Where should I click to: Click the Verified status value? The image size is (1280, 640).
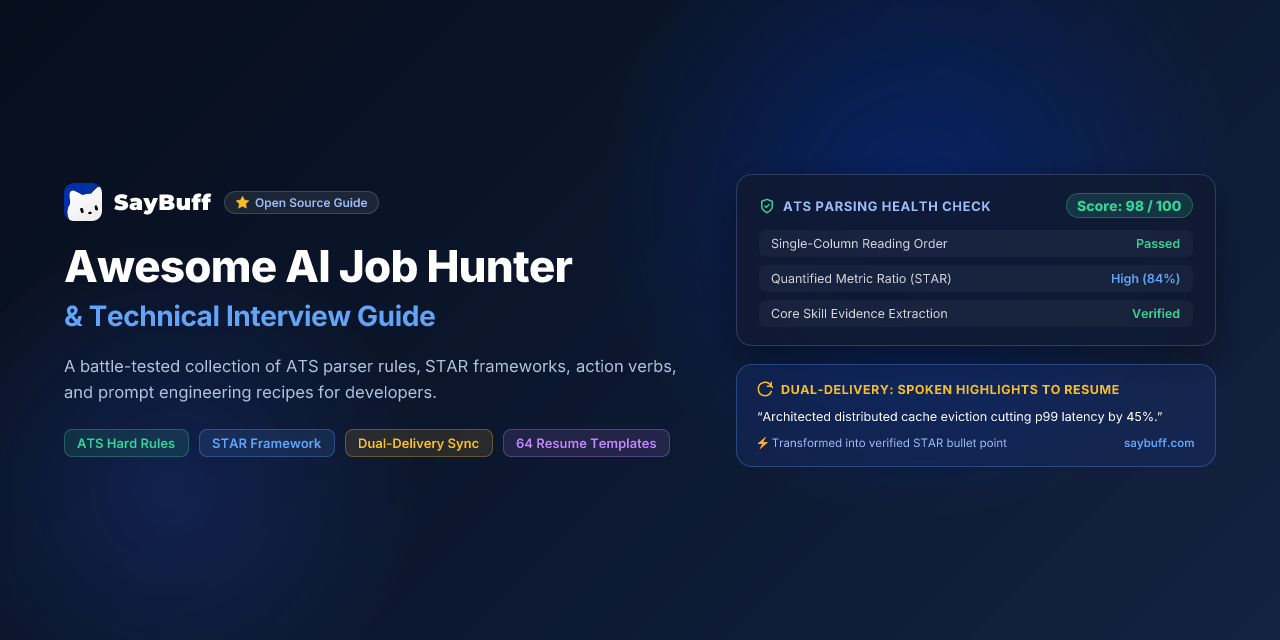point(1156,314)
